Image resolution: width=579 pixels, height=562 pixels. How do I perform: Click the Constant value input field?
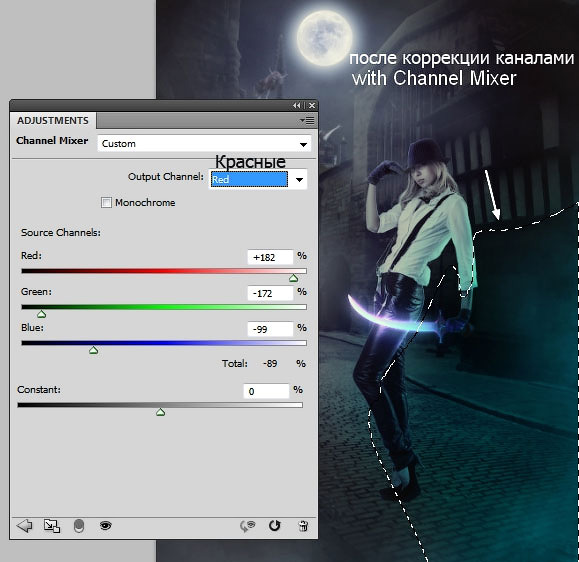pos(266,391)
